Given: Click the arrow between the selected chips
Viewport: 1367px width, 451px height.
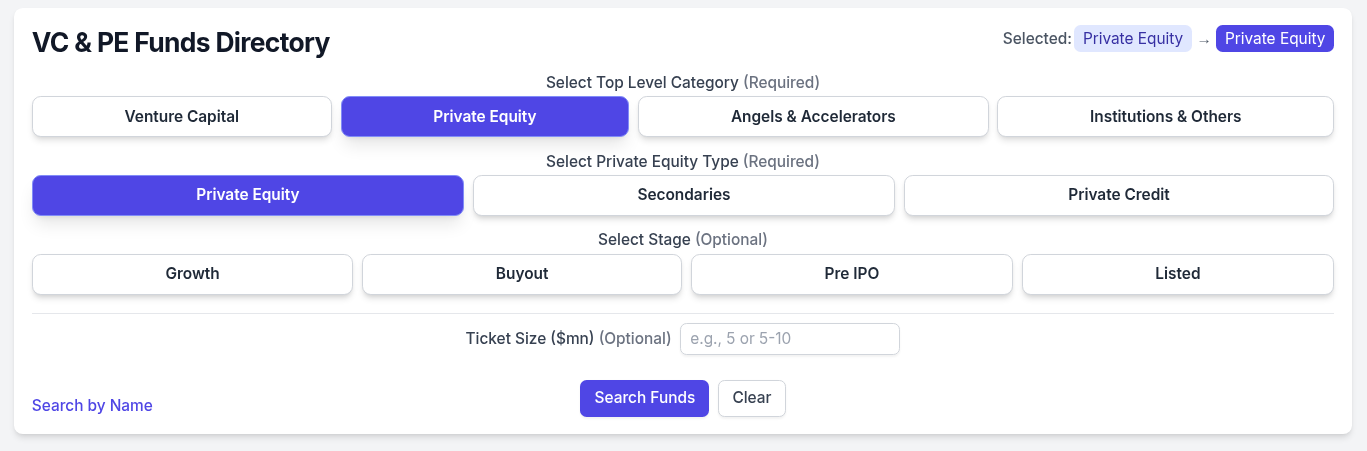Looking at the screenshot, I should (1204, 40).
